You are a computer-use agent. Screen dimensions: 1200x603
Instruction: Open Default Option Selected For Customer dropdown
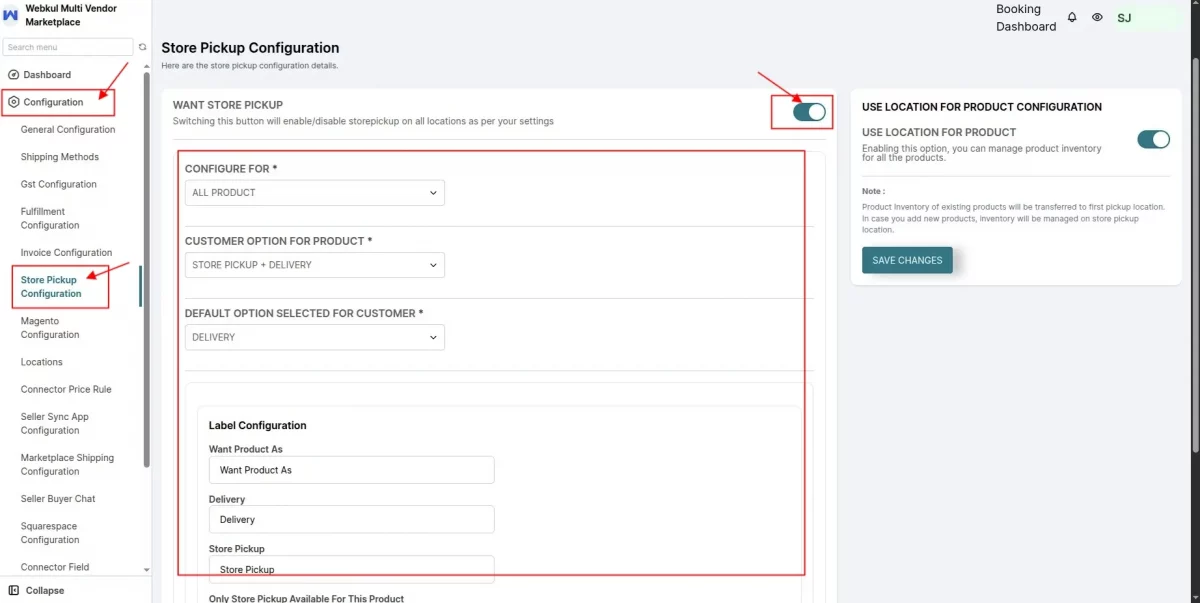pyautogui.click(x=315, y=337)
